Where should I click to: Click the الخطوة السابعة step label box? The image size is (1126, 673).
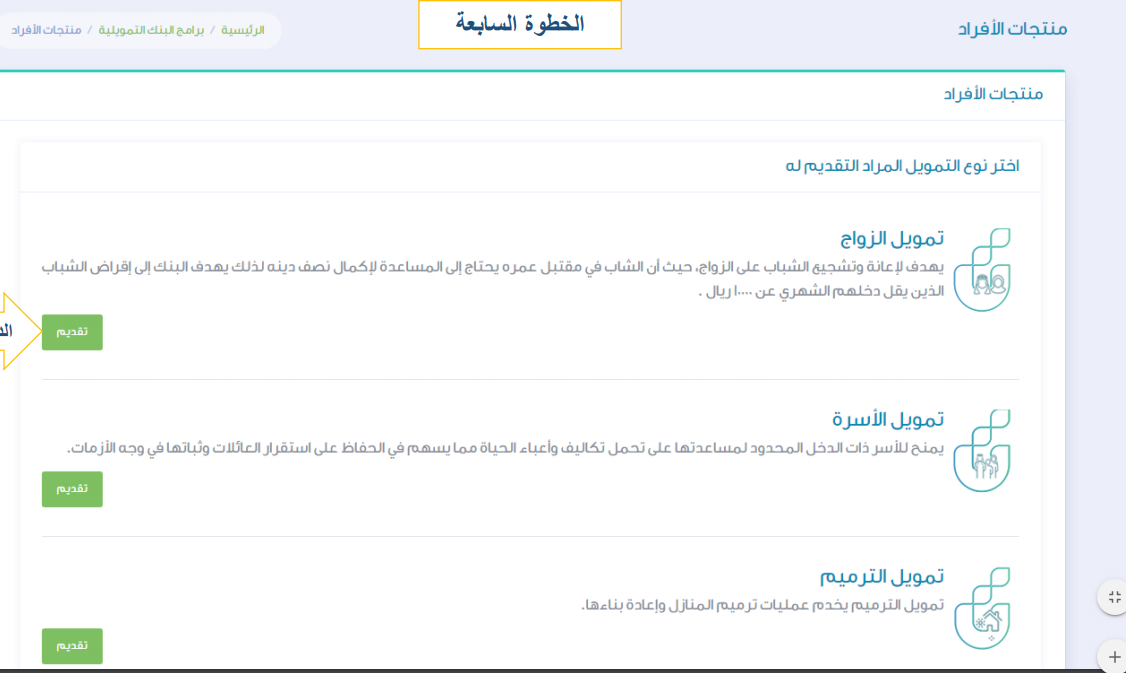[x=519, y=24]
